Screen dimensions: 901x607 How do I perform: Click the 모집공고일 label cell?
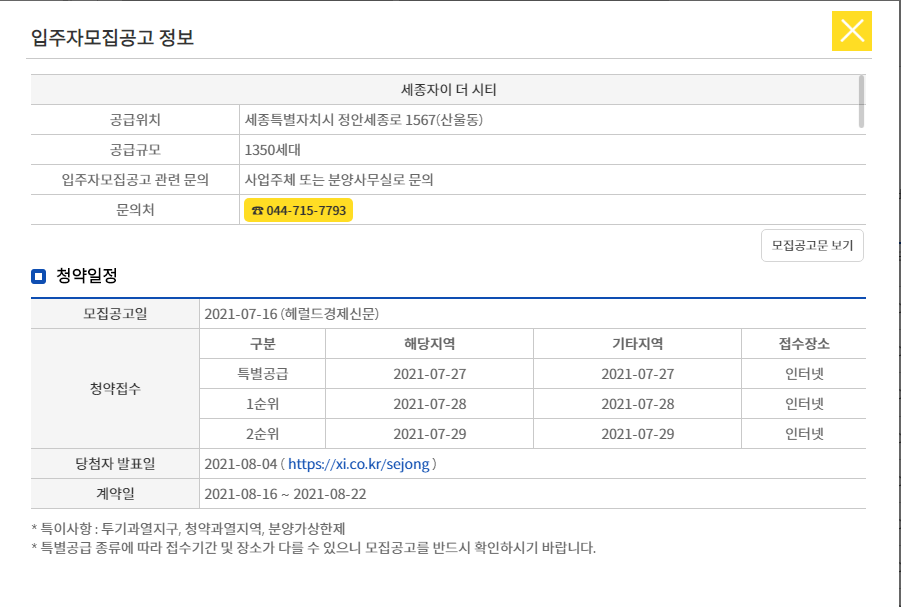(x=115, y=314)
